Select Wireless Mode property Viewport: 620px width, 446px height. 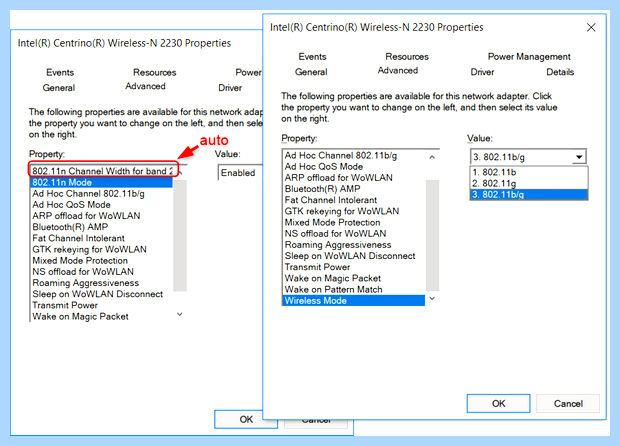[x=354, y=300]
